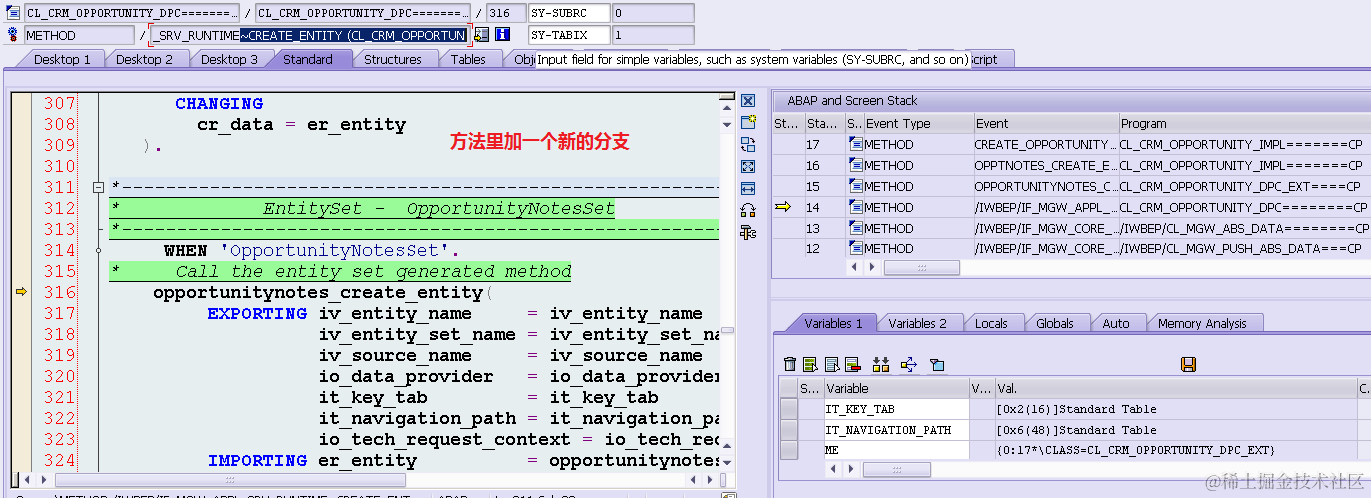Click the orange save disk icon
The height and width of the screenshot is (498, 1371).
coord(1189,365)
